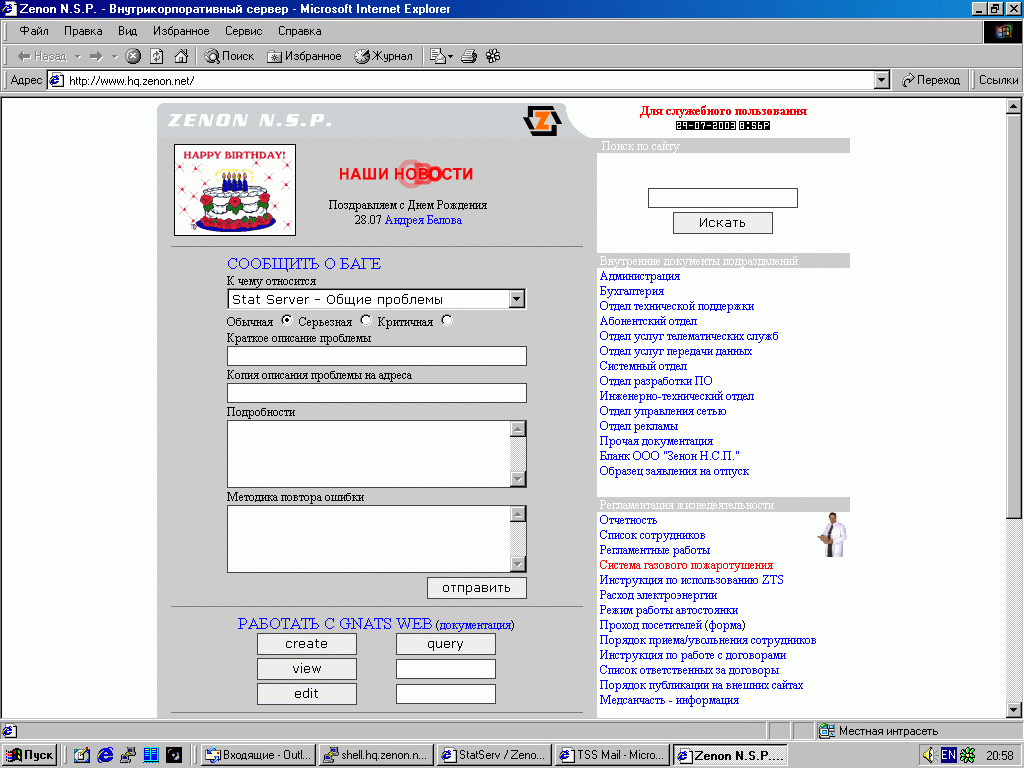This screenshot has height=768, width=1024.
Task: Launch Internet Explorer from quick launch
Action: click(104, 755)
